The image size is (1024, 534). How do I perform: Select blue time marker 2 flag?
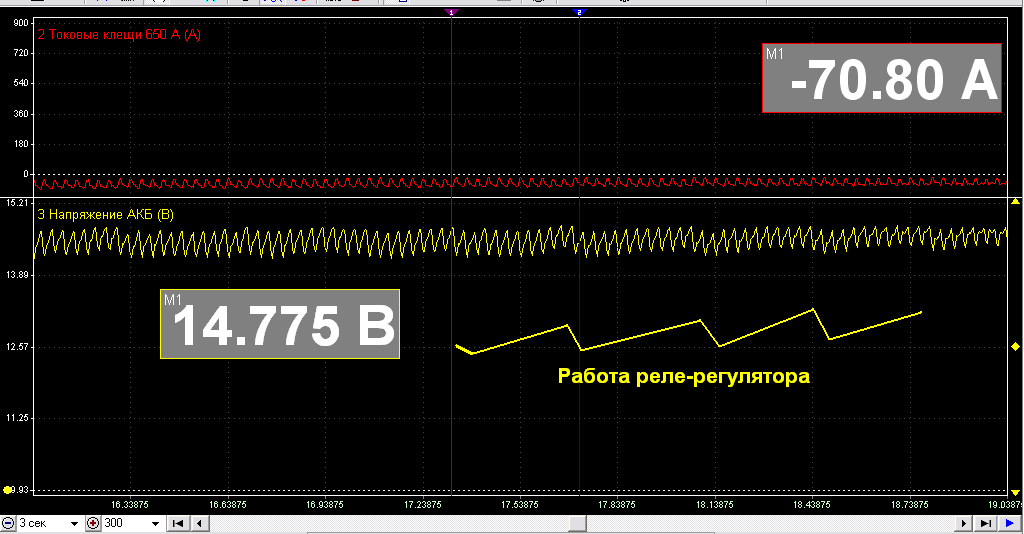click(579, 12)
